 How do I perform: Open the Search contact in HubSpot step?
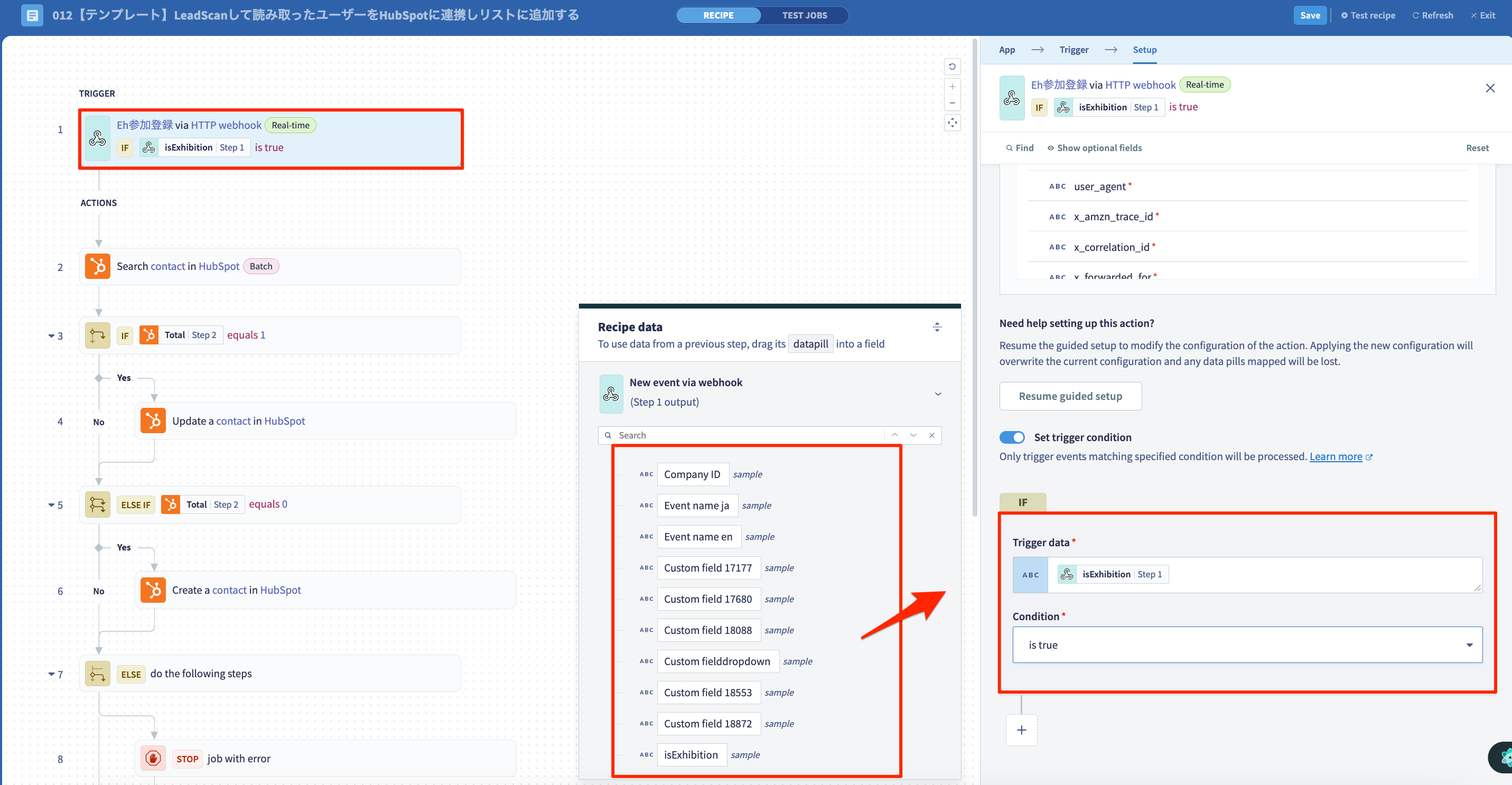(x=270, y=266)
